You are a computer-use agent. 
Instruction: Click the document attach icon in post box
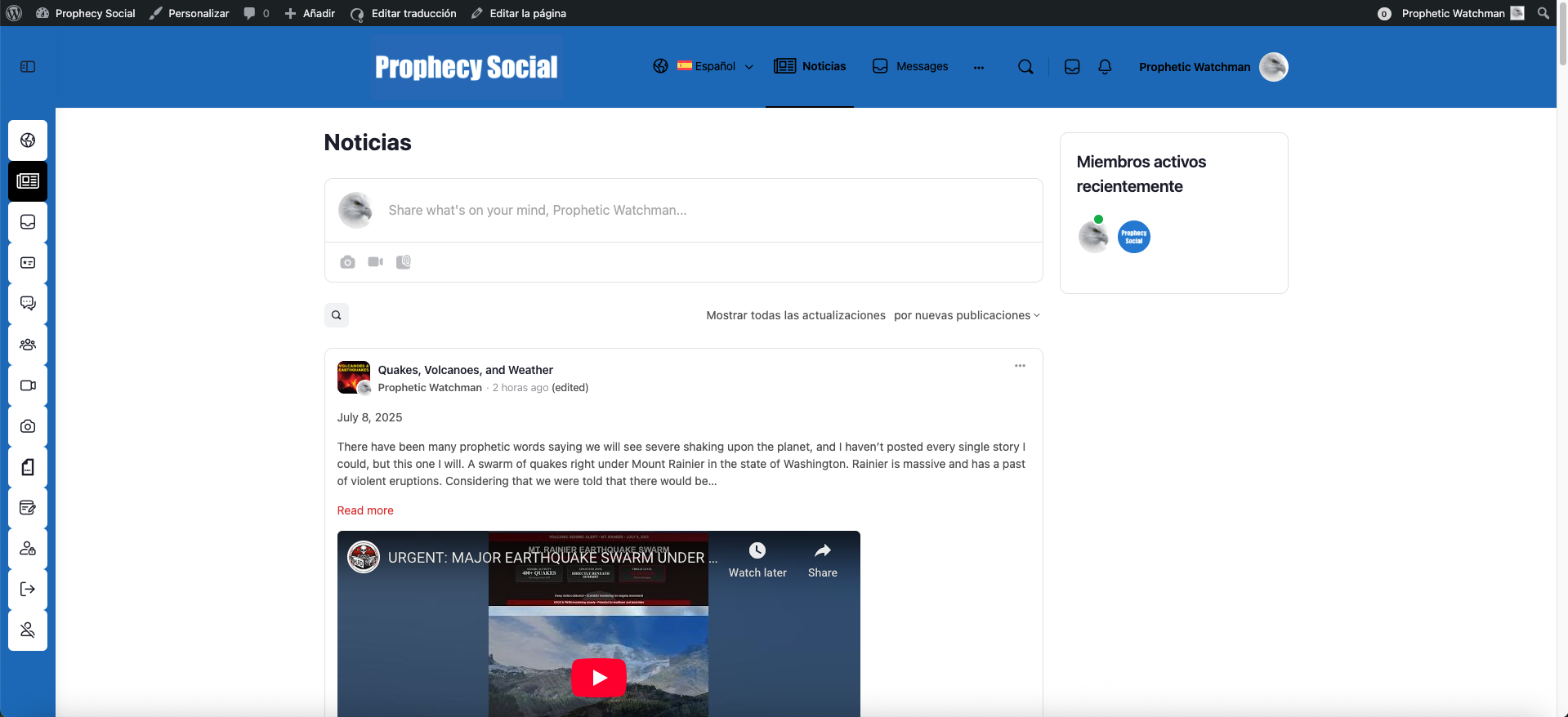point(404,262)
